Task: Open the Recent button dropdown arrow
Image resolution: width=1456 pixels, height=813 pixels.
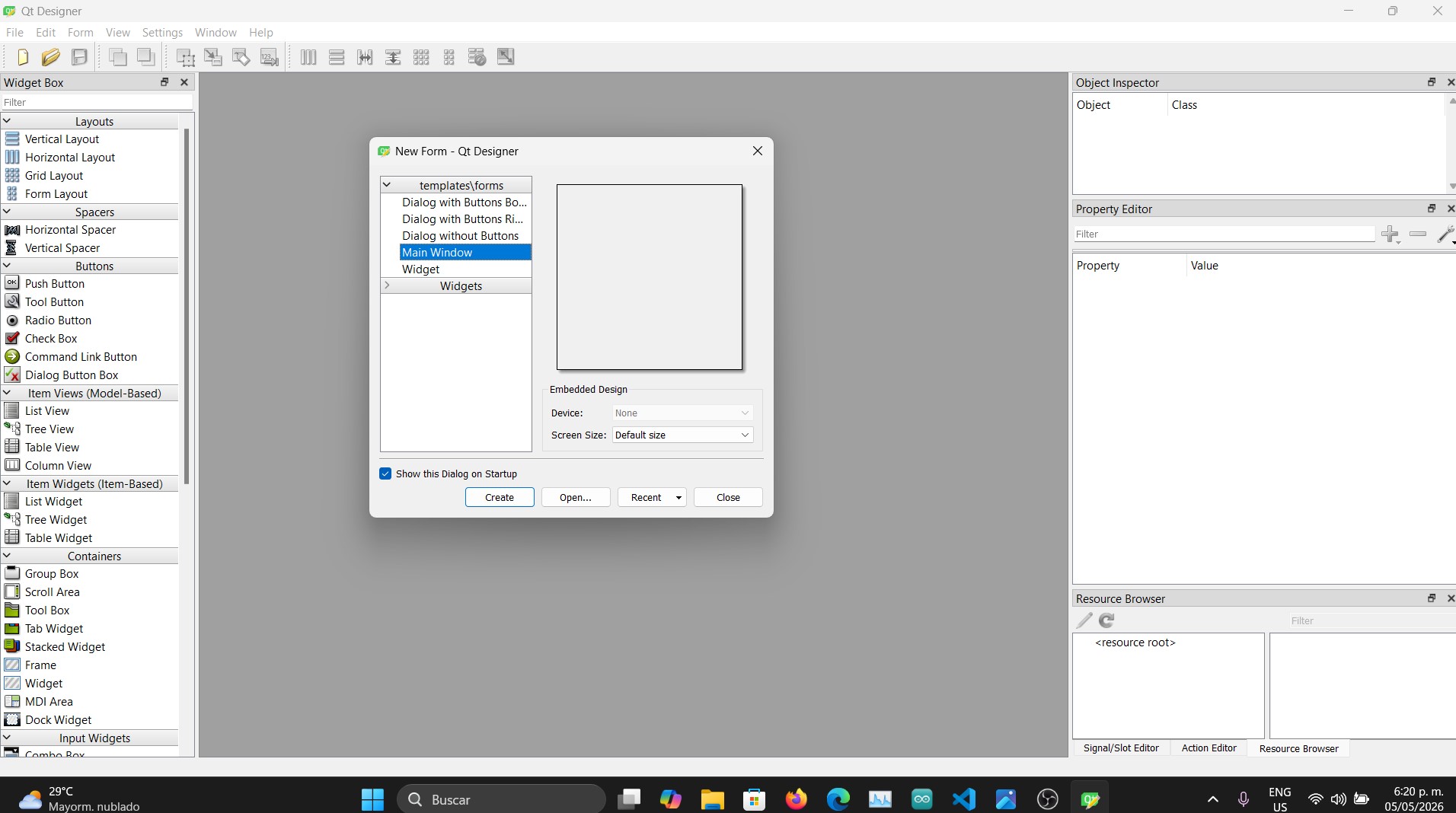Action: coord(679,498)
